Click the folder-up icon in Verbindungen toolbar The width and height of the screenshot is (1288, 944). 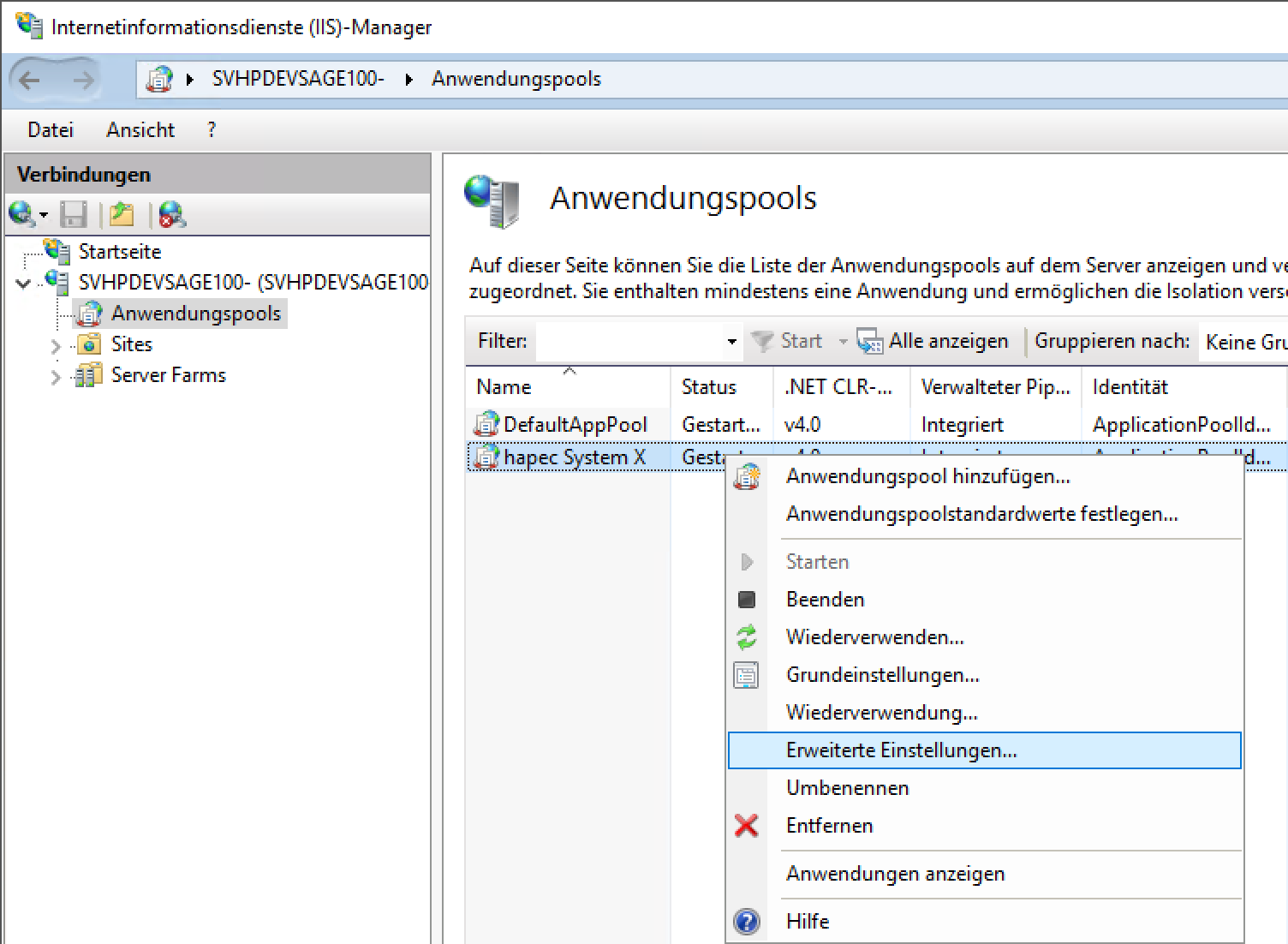pos(122,214)
